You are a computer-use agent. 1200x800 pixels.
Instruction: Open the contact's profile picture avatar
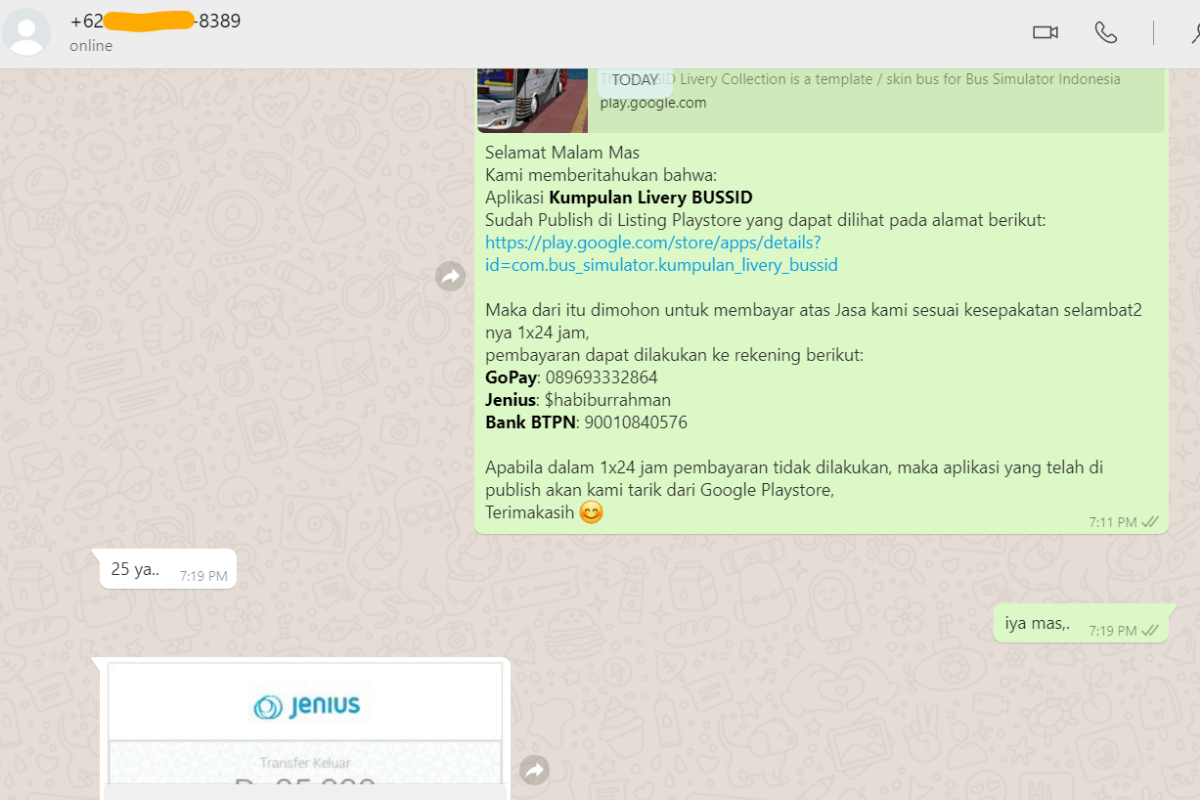27,32
